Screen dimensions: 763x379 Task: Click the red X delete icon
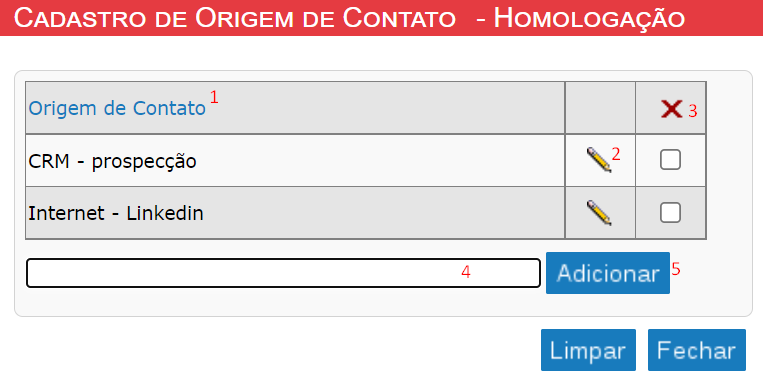(672, 109)
